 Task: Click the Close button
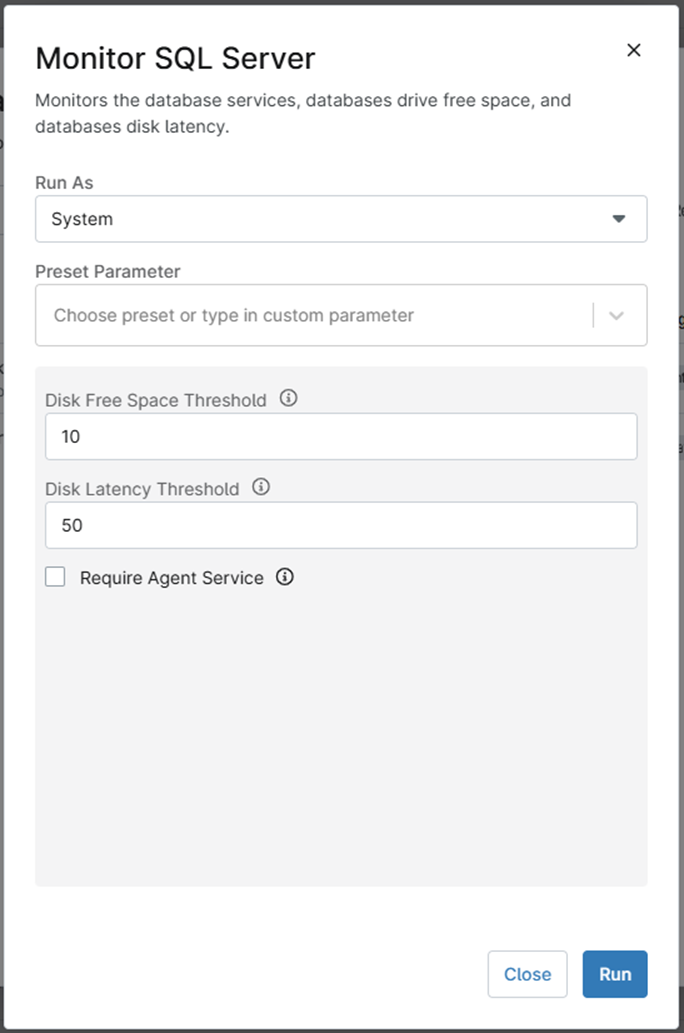pyautogui.click(x=527, y=973)
